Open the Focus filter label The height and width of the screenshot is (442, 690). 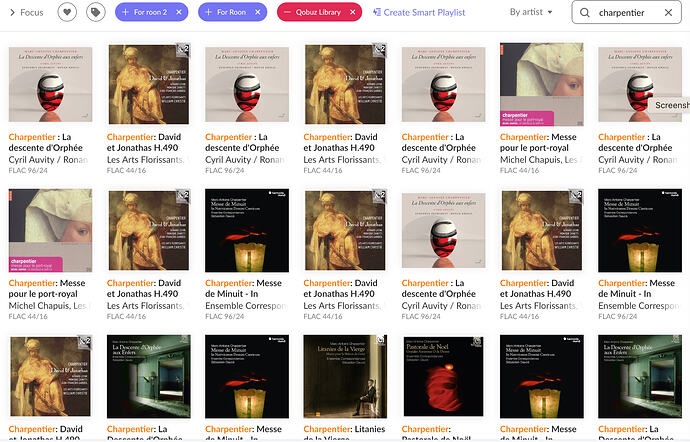[x=32, y=12]
